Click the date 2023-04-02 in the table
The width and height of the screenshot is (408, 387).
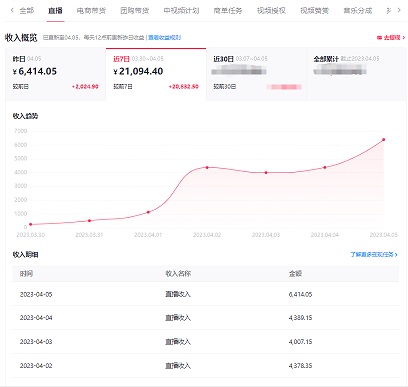point(36,366)
